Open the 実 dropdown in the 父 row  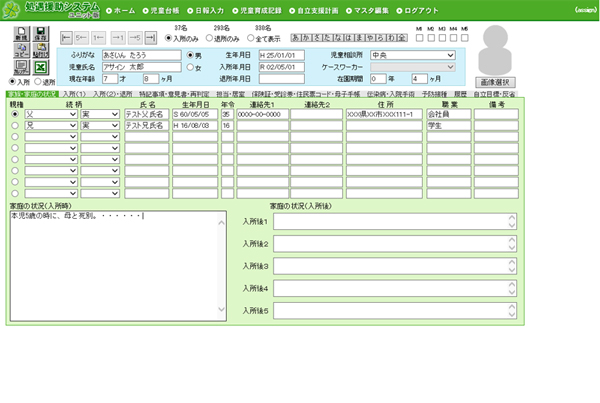pos(100,114)
